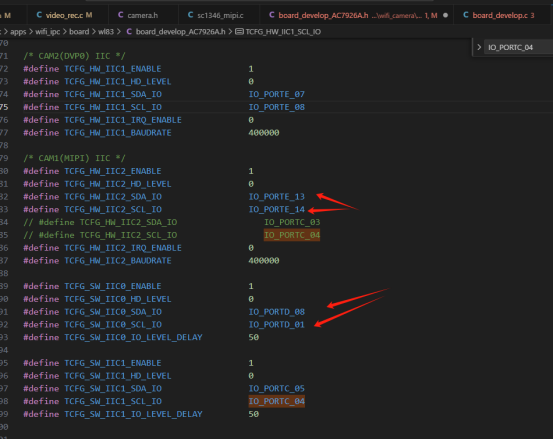Click highlighted IO_PORTC_04 for TCFG_SW_IIC1_SCL_IO
553x440 pixels.
[276, 402]
